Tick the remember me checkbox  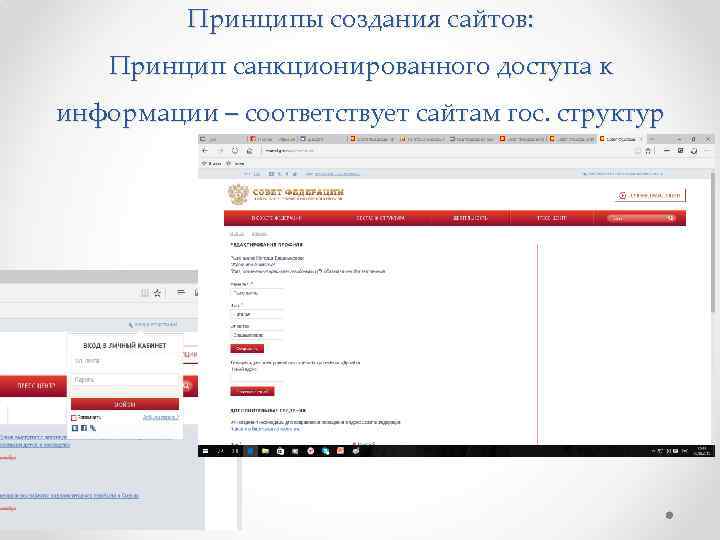pyautogui.click(x=74, y=417)
